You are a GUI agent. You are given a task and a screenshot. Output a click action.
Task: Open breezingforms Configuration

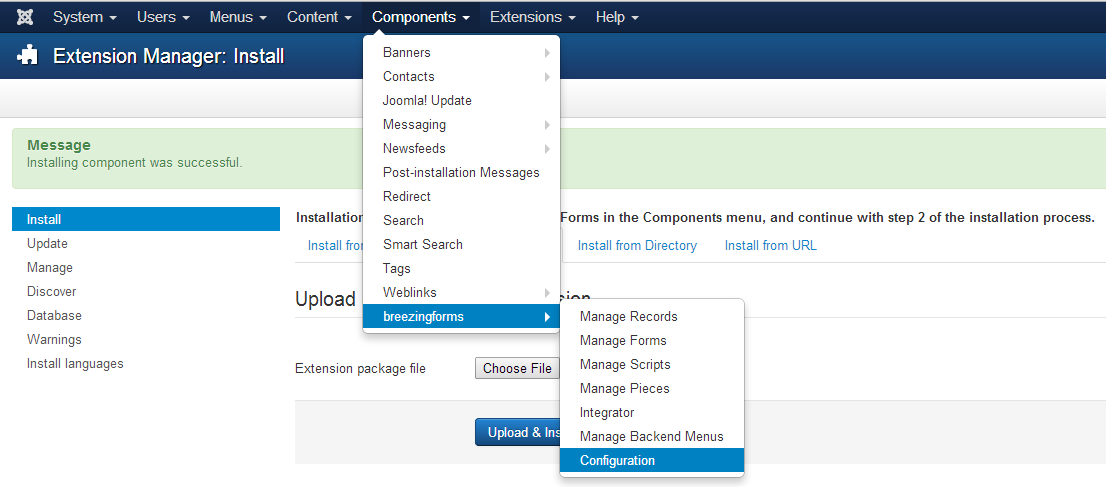[x=652, y=461]
